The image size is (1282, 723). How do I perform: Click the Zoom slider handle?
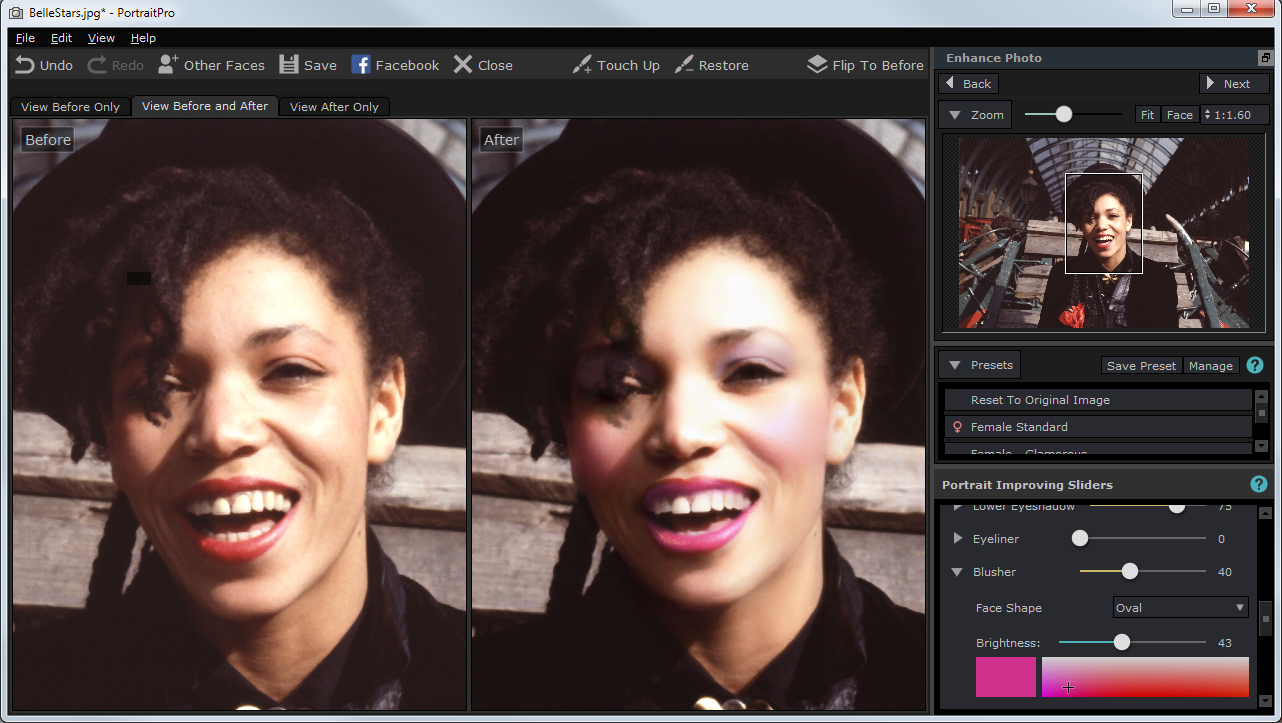pyautogui.click(x=1064, y=114)
